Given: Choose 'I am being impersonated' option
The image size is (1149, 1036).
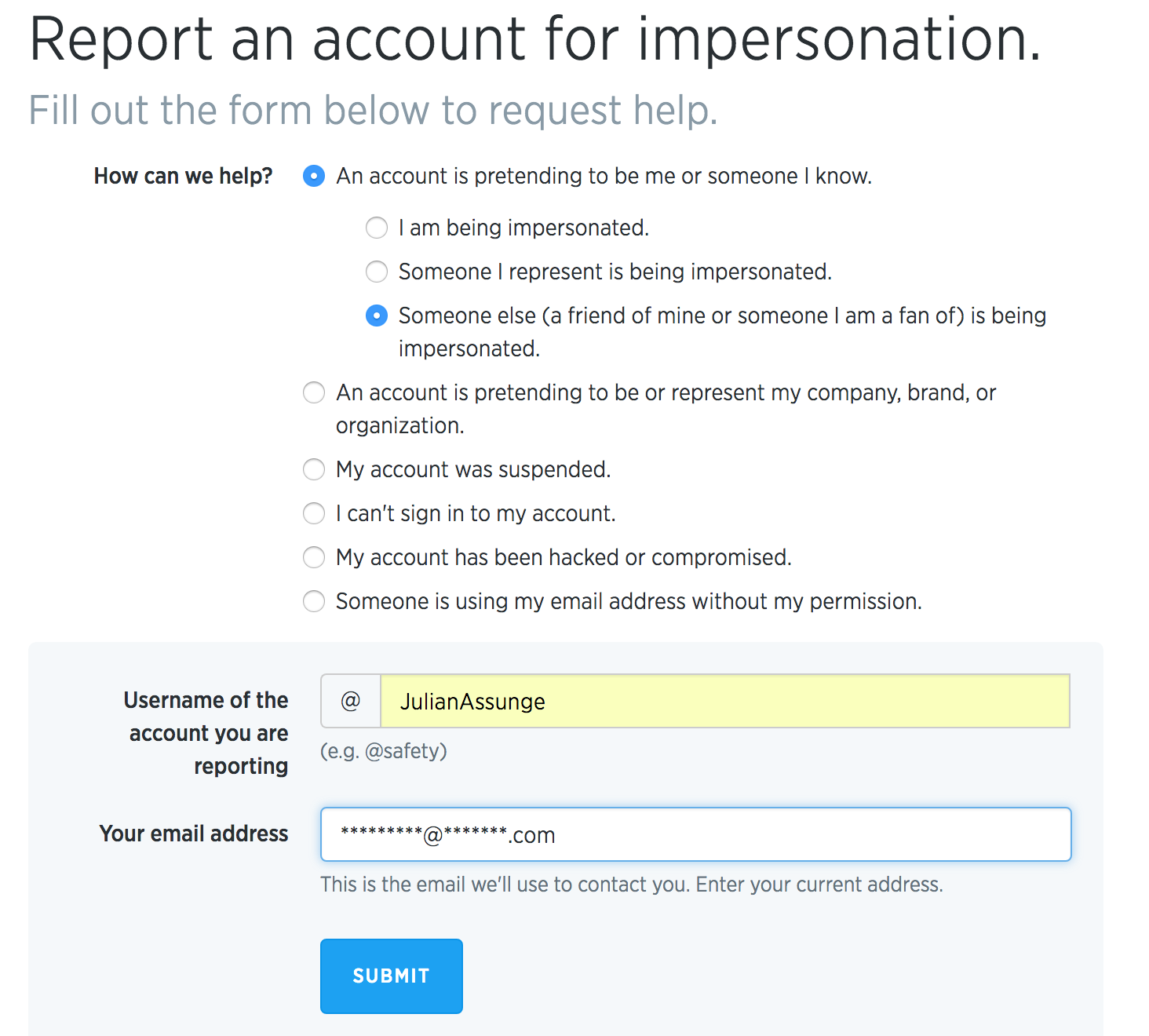Looking at the screenshot, I should 377,228.
